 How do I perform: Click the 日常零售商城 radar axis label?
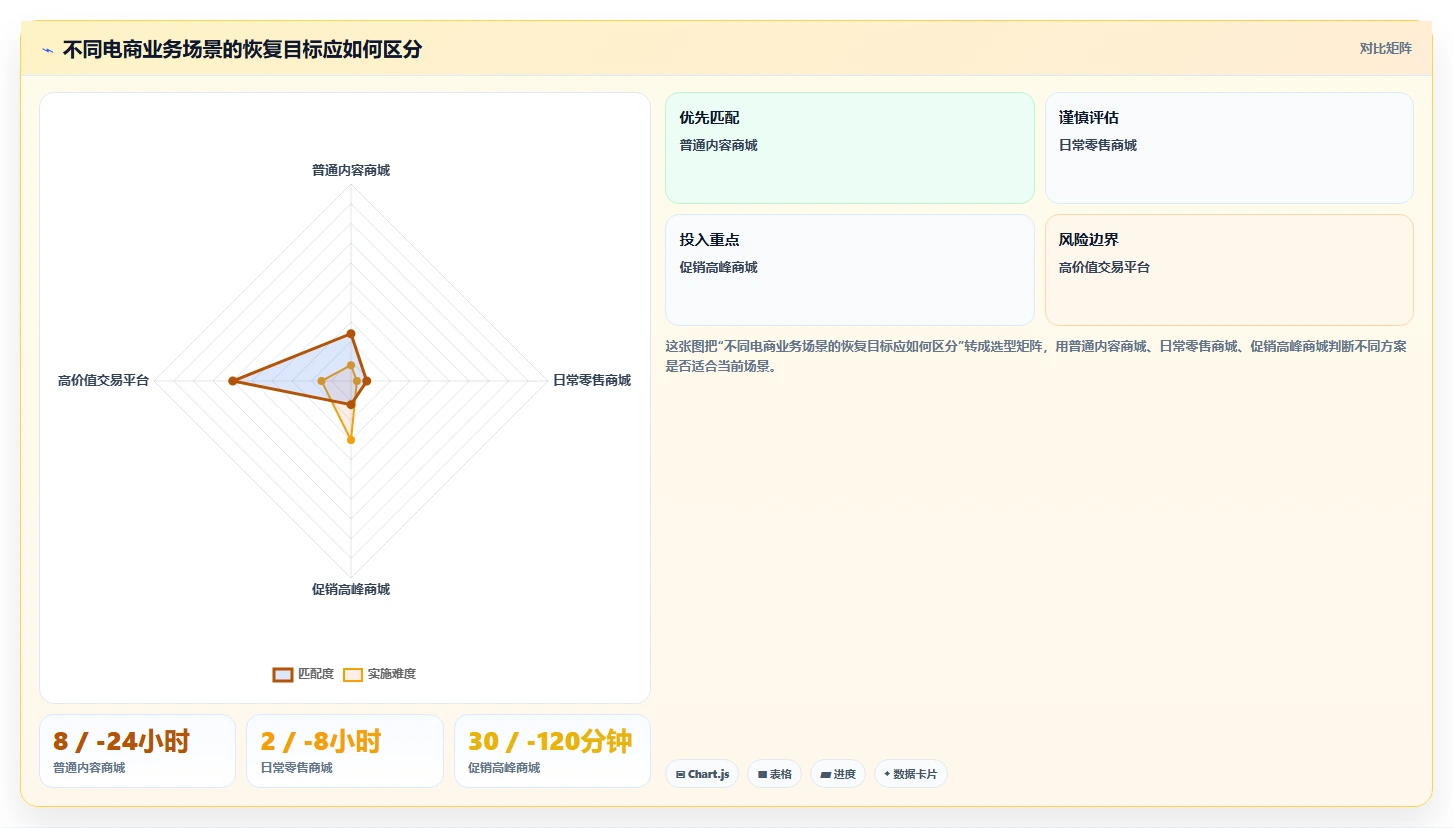[x=592, y=380]
